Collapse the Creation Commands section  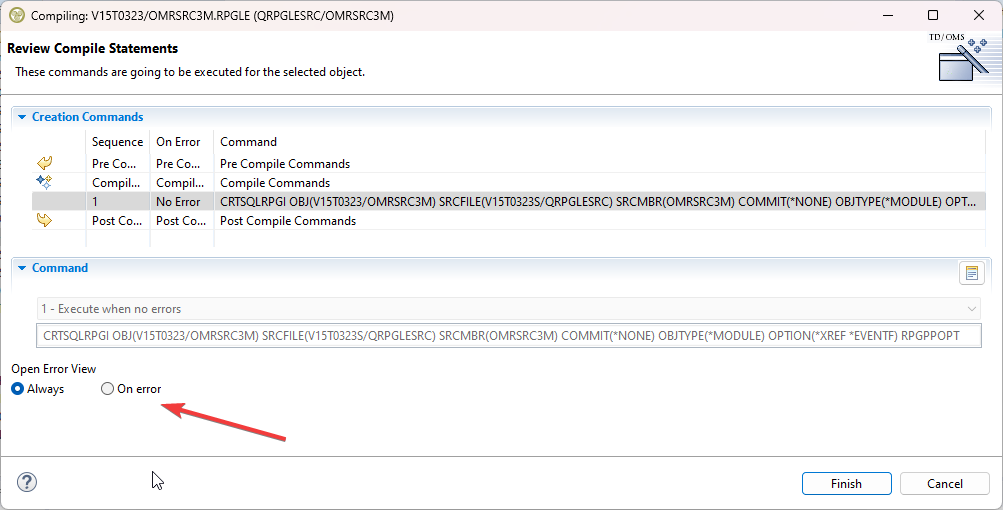pyautogui.click(x=22, y=117)
